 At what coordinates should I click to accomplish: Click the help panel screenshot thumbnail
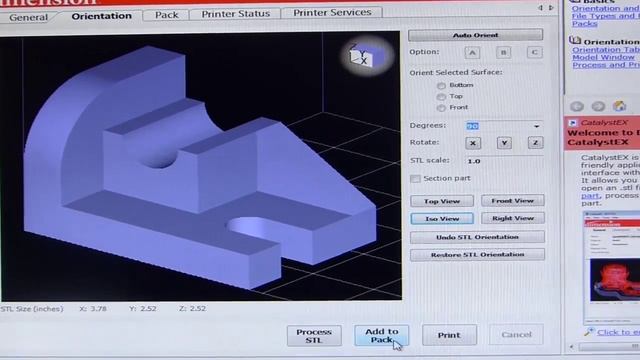point(611,267)
